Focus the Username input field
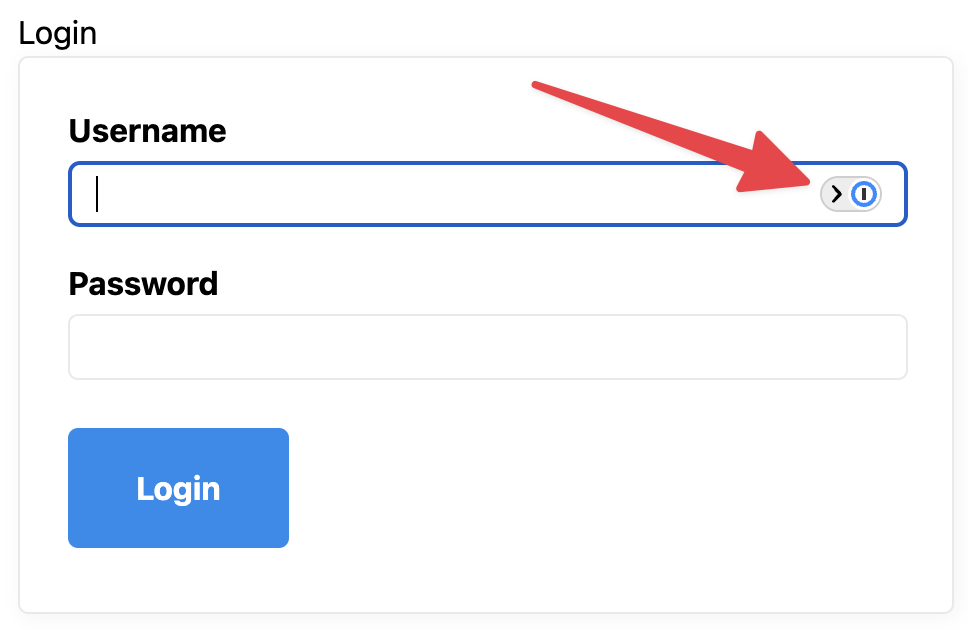The height and width of the screenshot is (630, 968). tap(440, 194)
